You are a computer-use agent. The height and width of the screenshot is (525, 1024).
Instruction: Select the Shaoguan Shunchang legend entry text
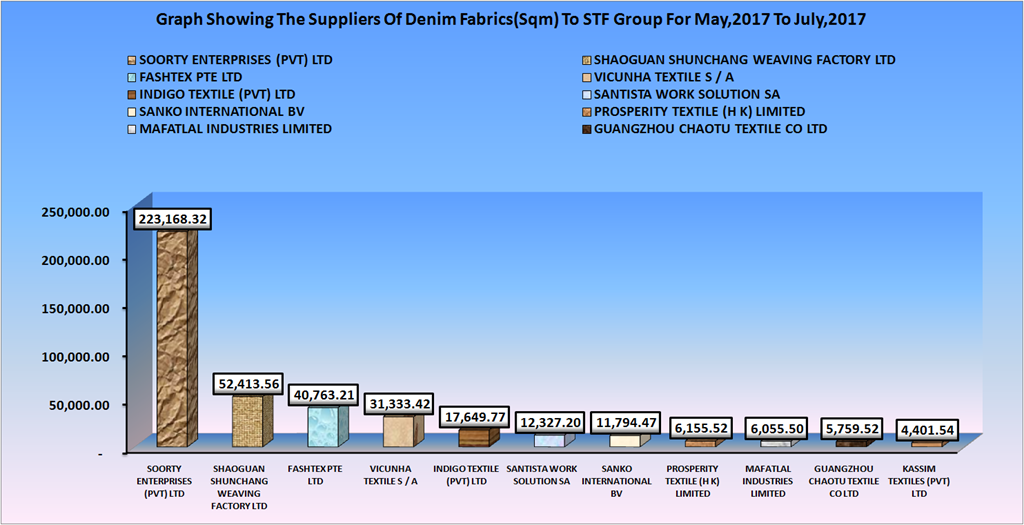pyautogui.click(x=745, y=60)
